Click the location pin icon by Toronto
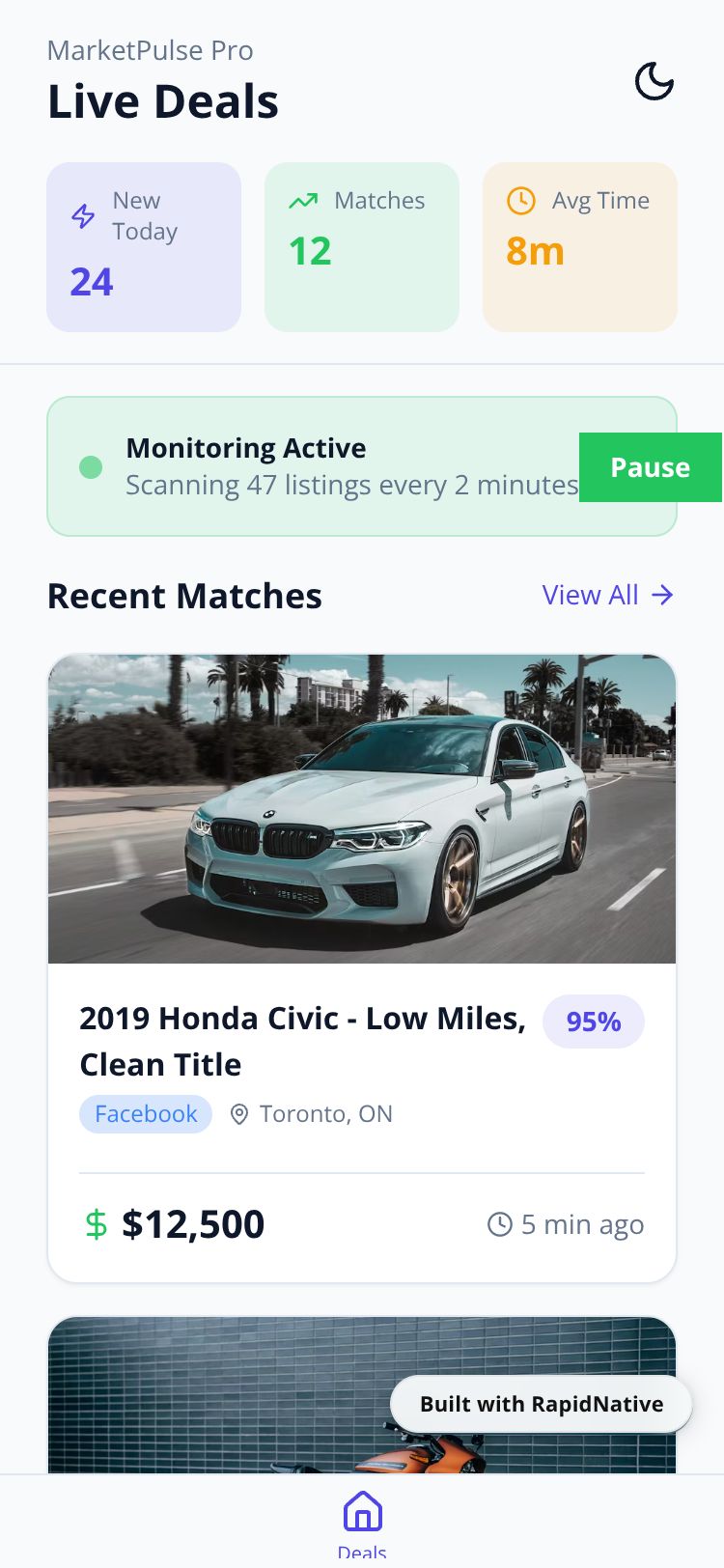Viewport: 724px width, 1568px height. click(239, 1114)
